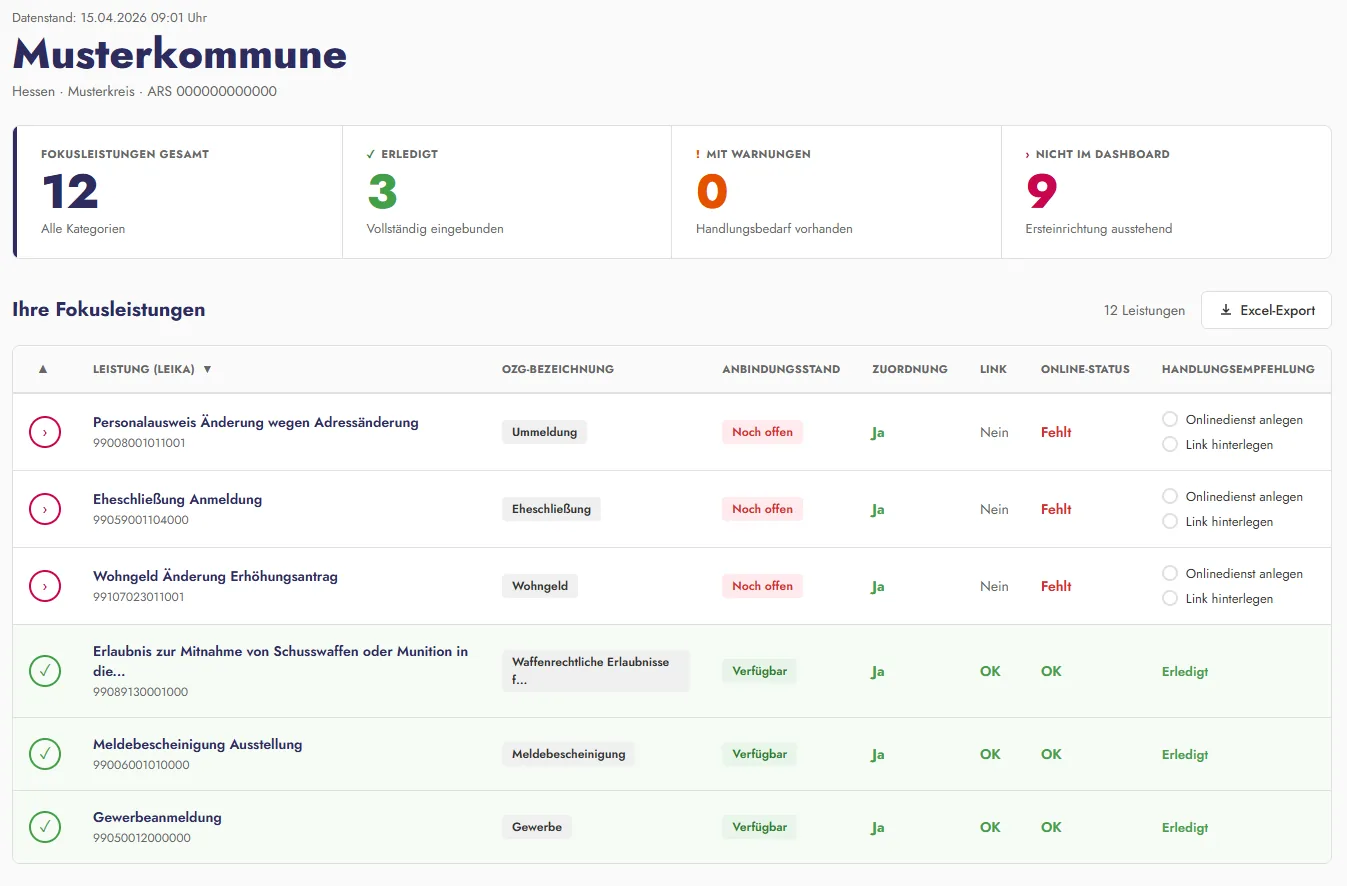Sort by Leistung (LeiKa) column header
Image resolution: width=1347 pixels, height=886 pixels.
click(x=152, y=369)
